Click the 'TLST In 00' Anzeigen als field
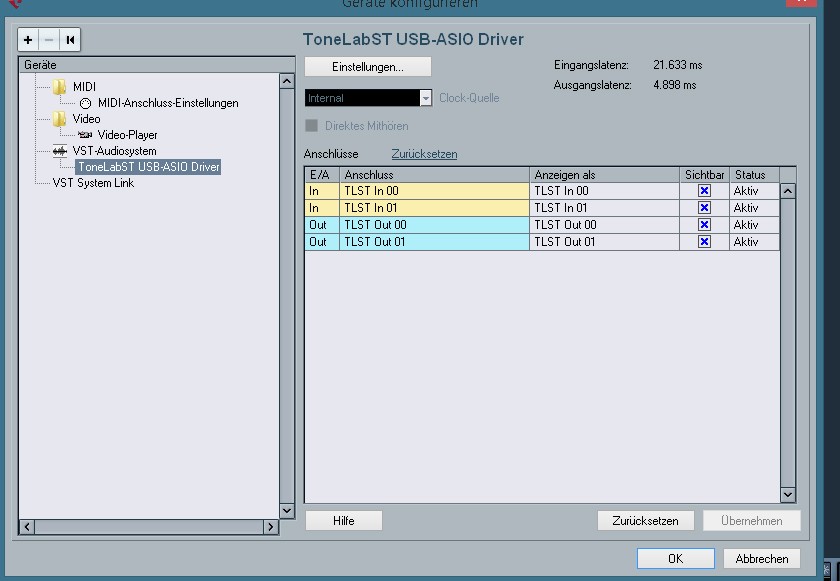 point(605,191)
